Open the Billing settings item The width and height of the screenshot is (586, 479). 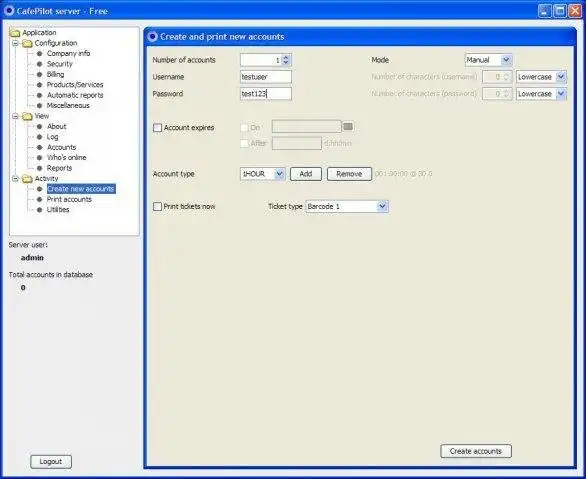click(55, 74)
